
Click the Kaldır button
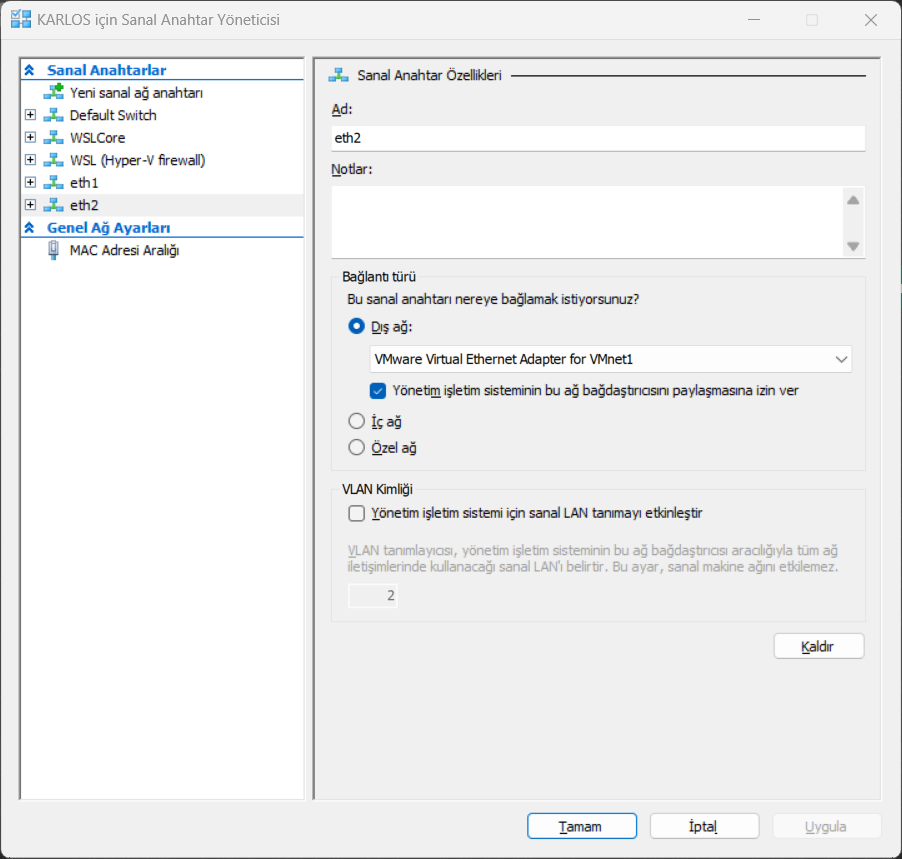818,647
